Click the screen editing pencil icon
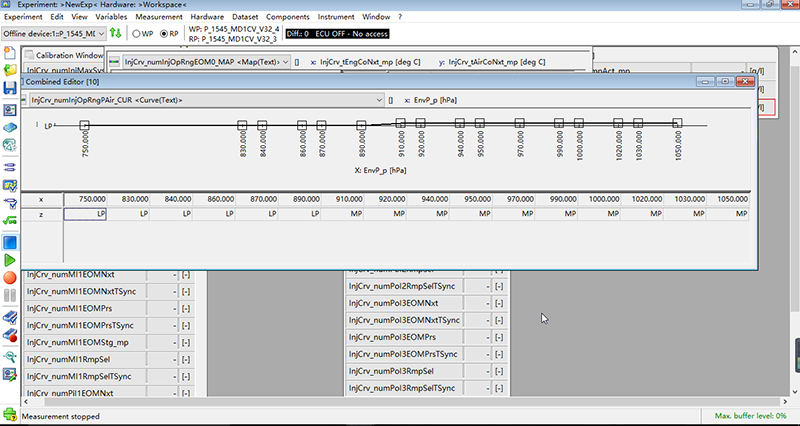The width and height of the screenshot is (800, 426). 10,374
